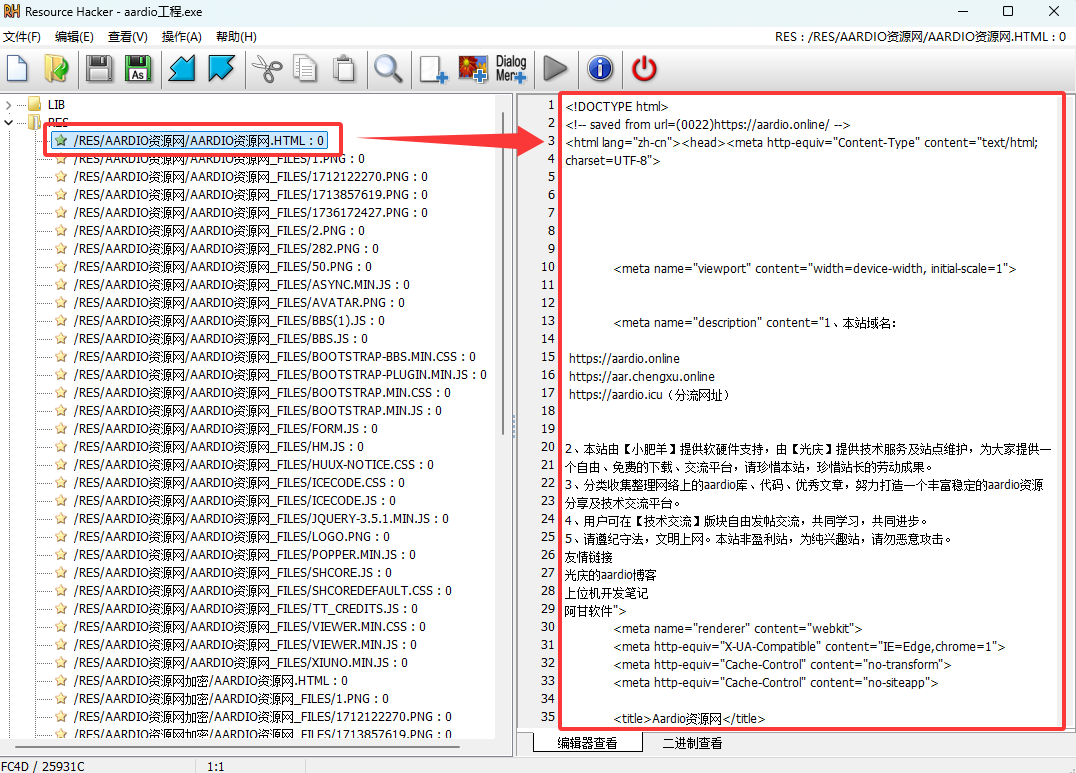The image size is (1076, 773).
Task: Select the 50.PNG resource entry
Action: tap(222, 266)
